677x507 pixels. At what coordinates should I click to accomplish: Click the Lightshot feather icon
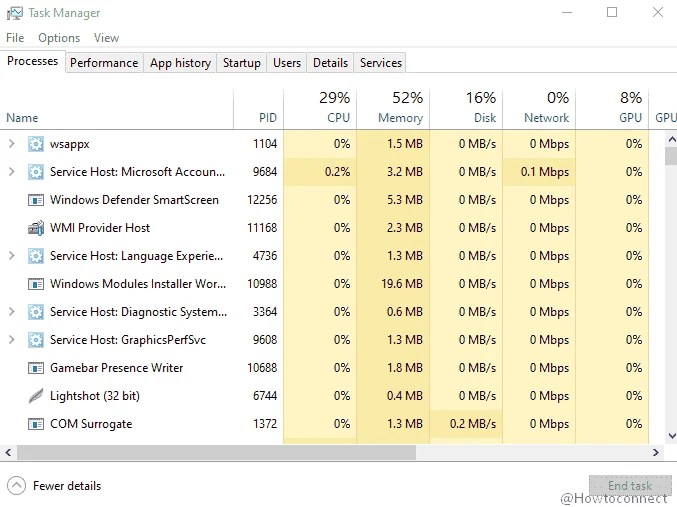(35, 396)
